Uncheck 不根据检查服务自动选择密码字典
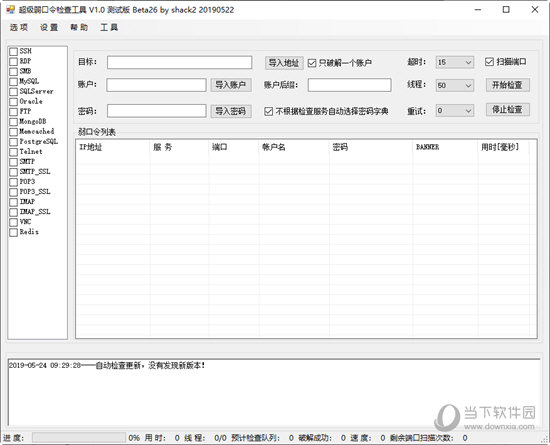Image resolution: width=550 pixels, height=445 pixels. coord(268,112)
